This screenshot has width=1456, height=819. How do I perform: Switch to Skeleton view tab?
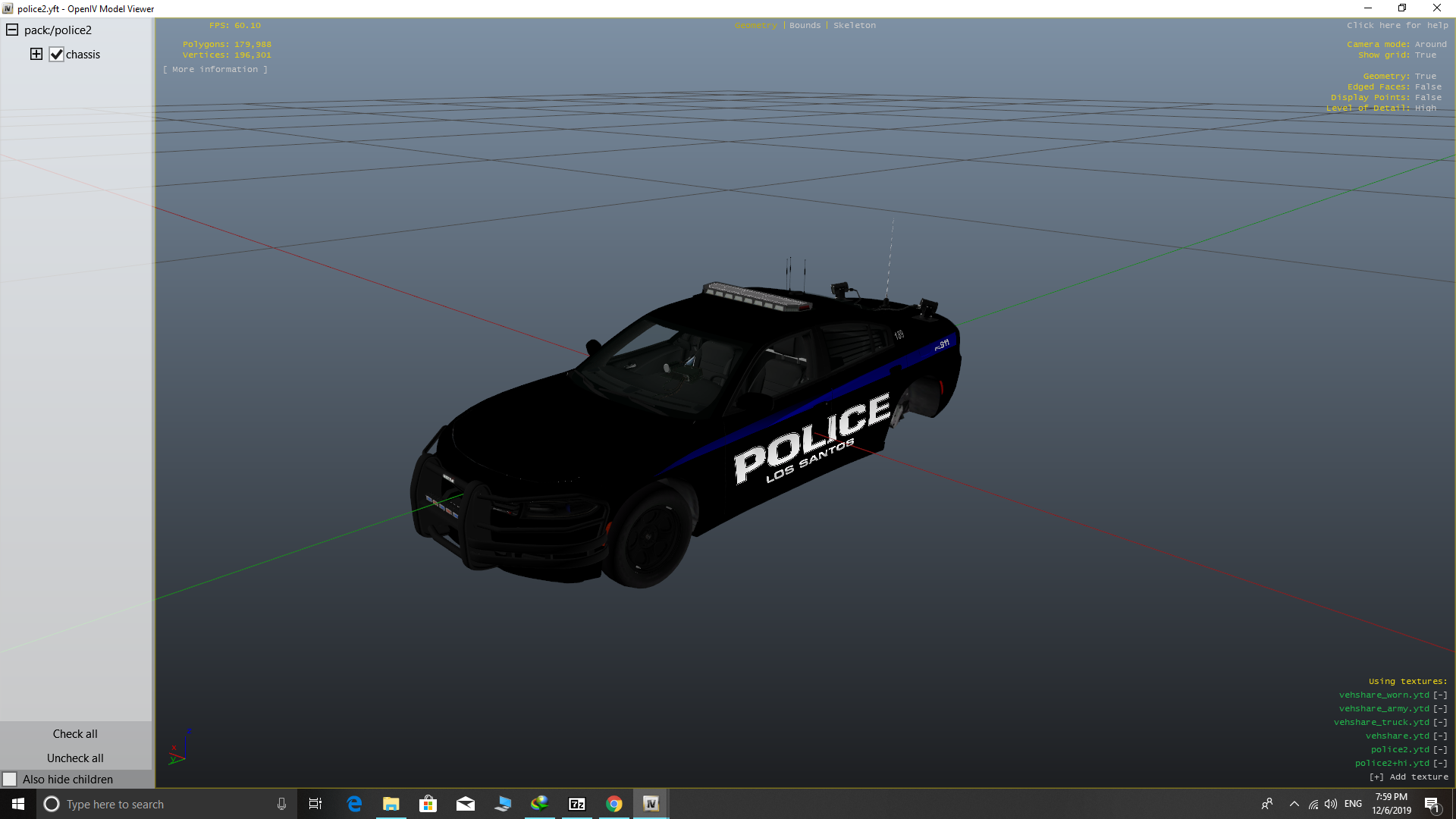(854, 26)
